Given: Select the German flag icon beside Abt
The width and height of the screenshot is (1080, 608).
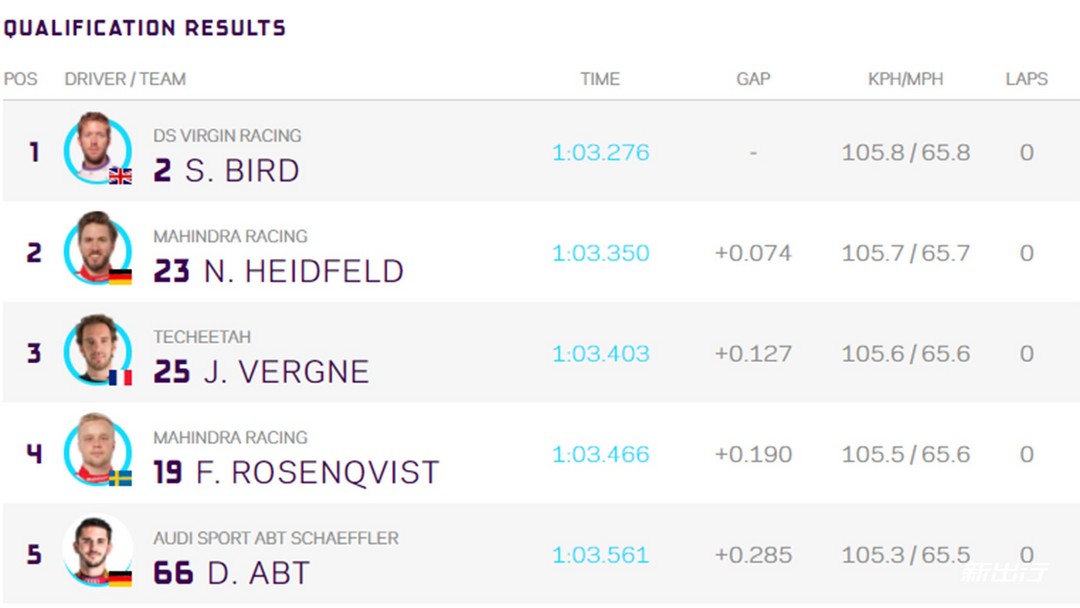Looking at the screenshot, I should [x=120, y=578].
